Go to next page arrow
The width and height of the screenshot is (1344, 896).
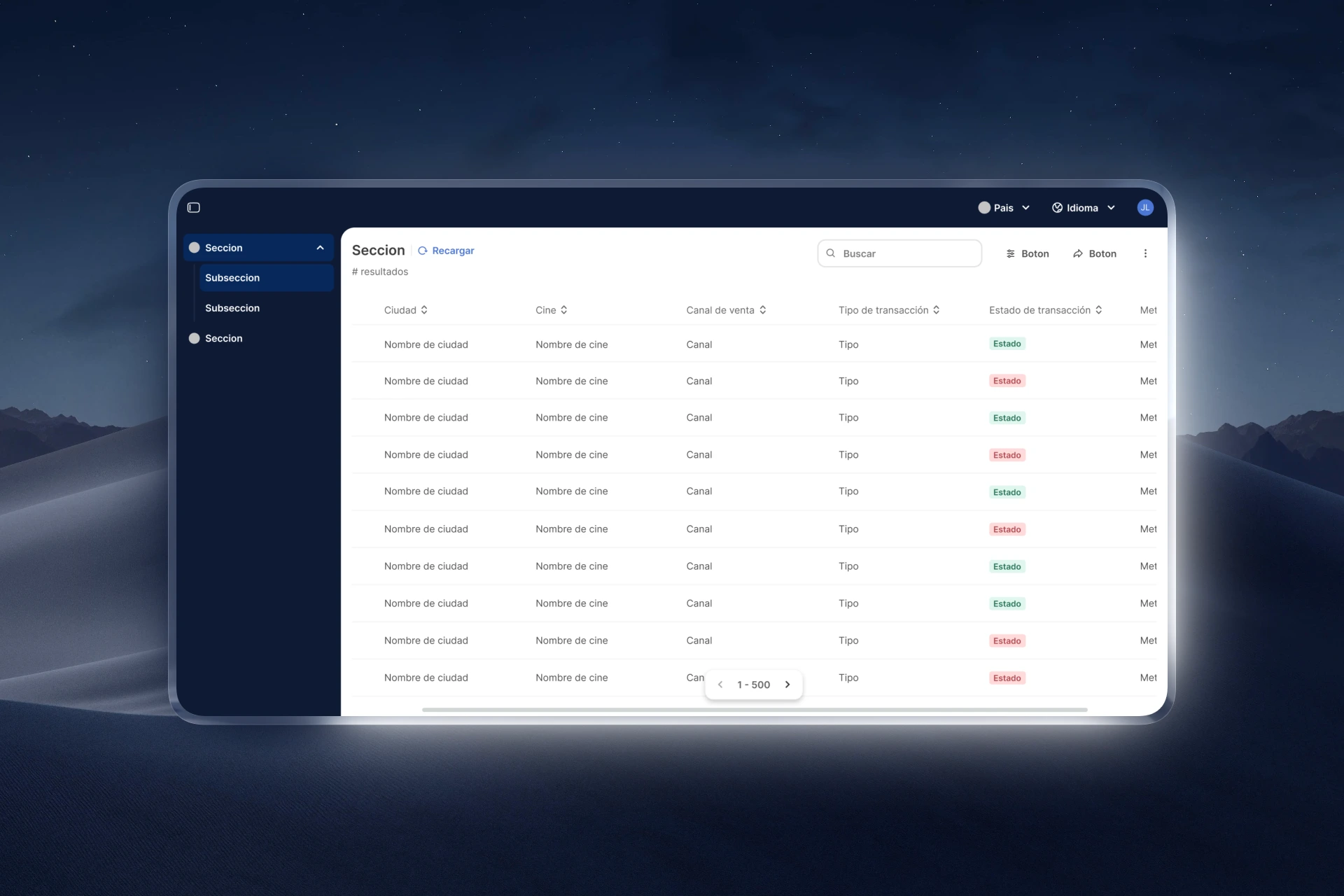point(787,685)
